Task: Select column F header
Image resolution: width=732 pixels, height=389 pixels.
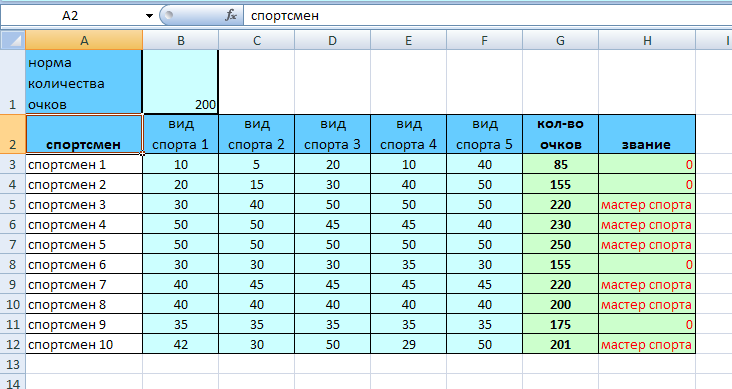Action: click(485, 40)
